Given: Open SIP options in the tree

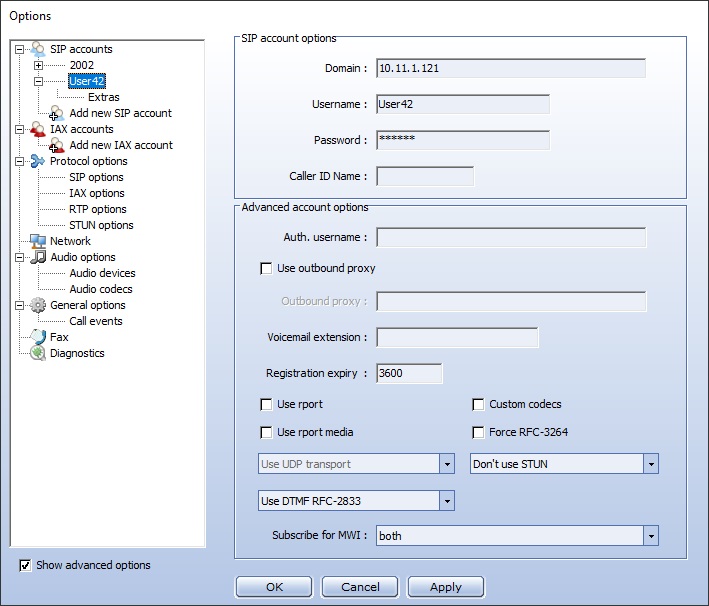Looking at the screenshot, I should [x=96, y=177].
